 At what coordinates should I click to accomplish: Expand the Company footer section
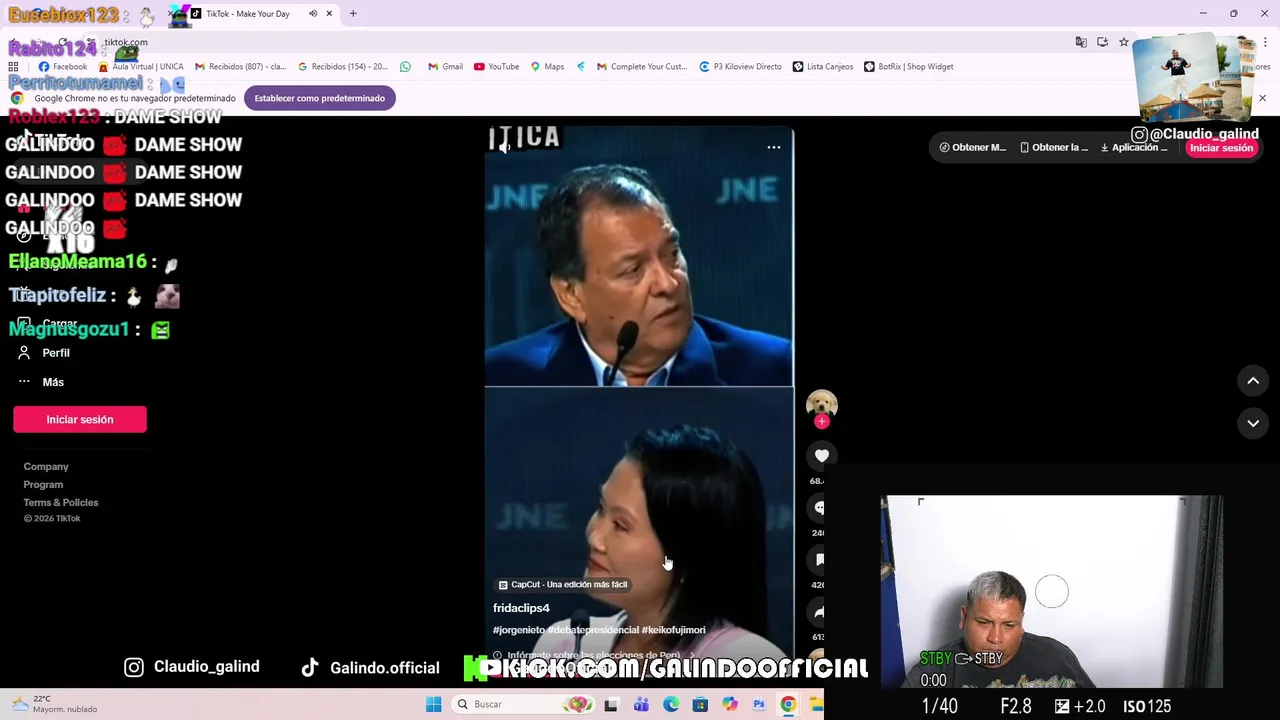coord(46,467)
